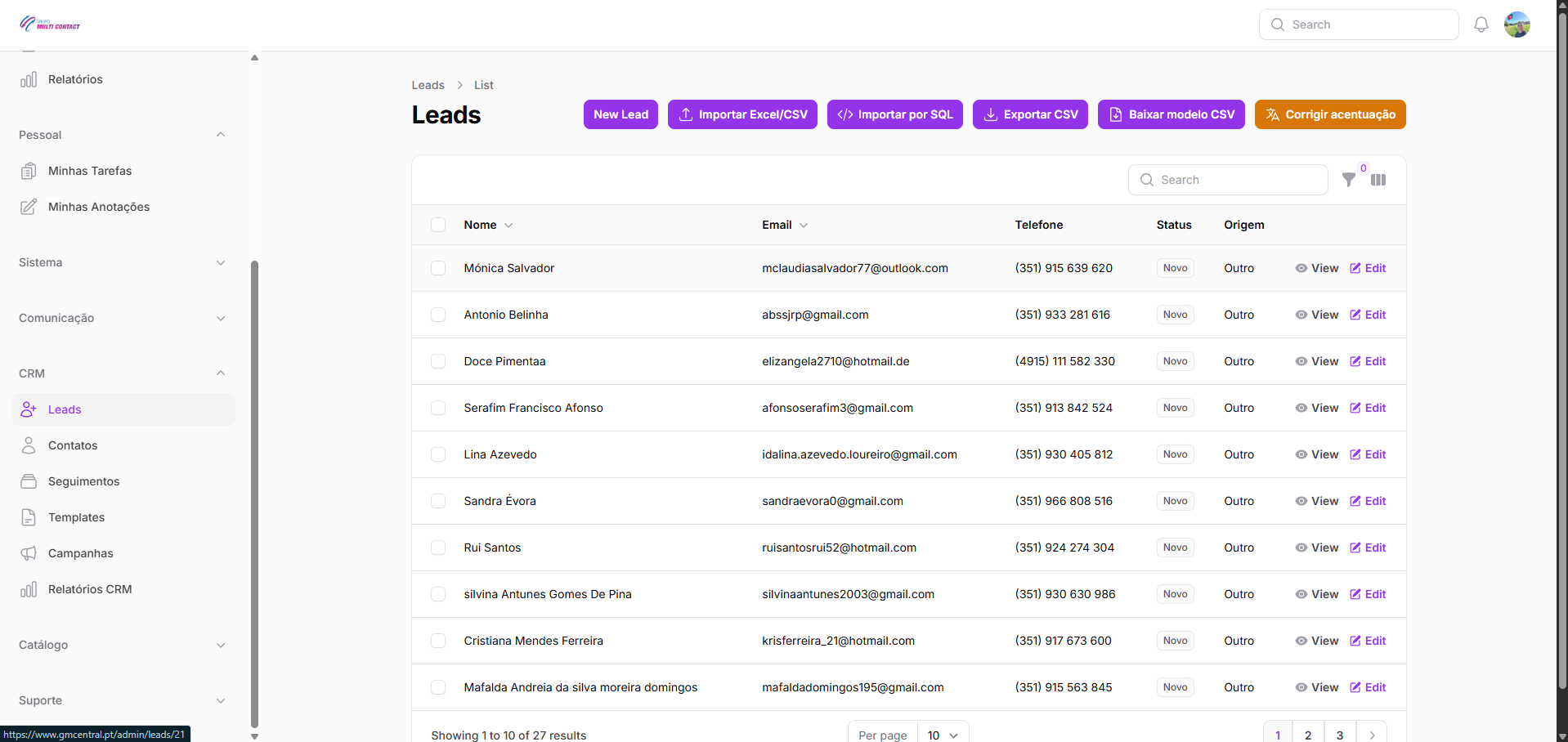Toggle columns with the column layout icon
This screenshot has width=1568, height=742.
[1378, 180]
